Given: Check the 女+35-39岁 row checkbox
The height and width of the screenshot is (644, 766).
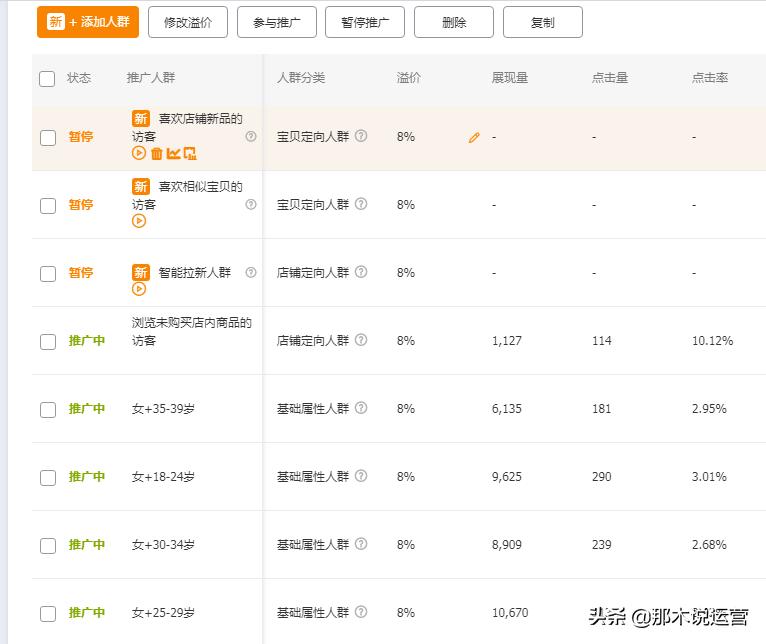Looking at the screenshot, I should point(48,409).
